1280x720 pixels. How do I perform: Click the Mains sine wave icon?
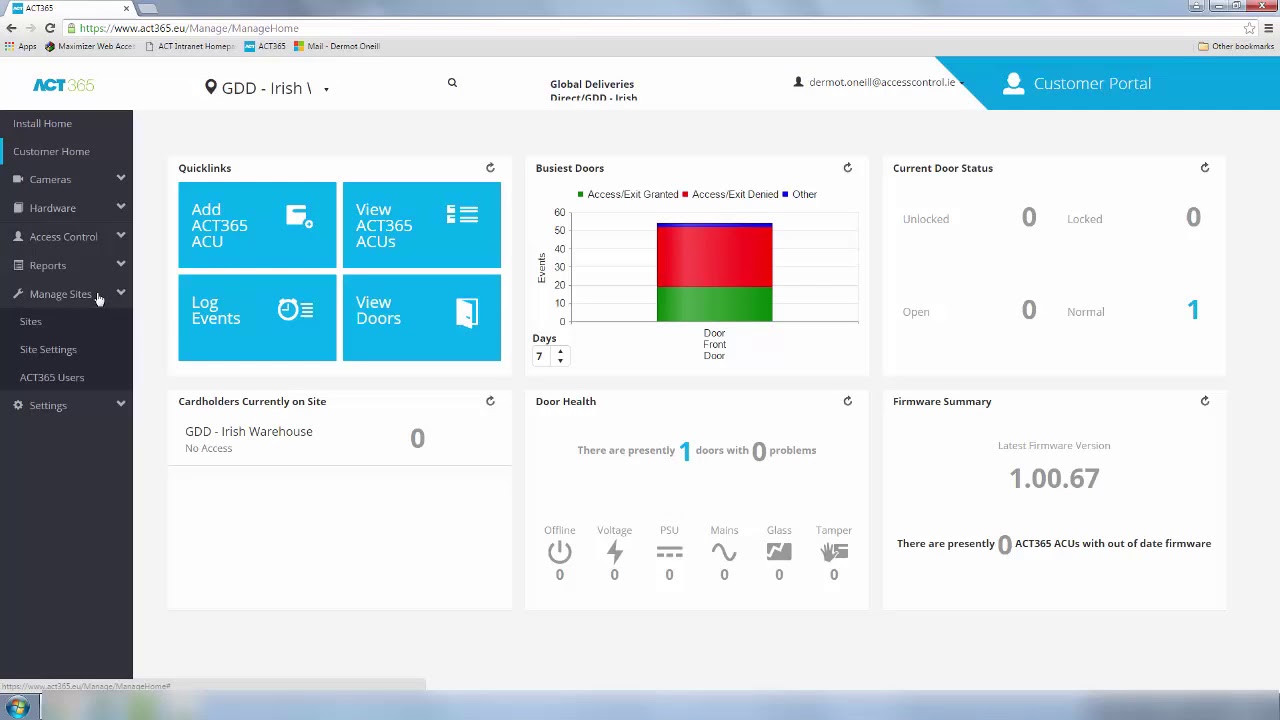[x=724, y=552]
